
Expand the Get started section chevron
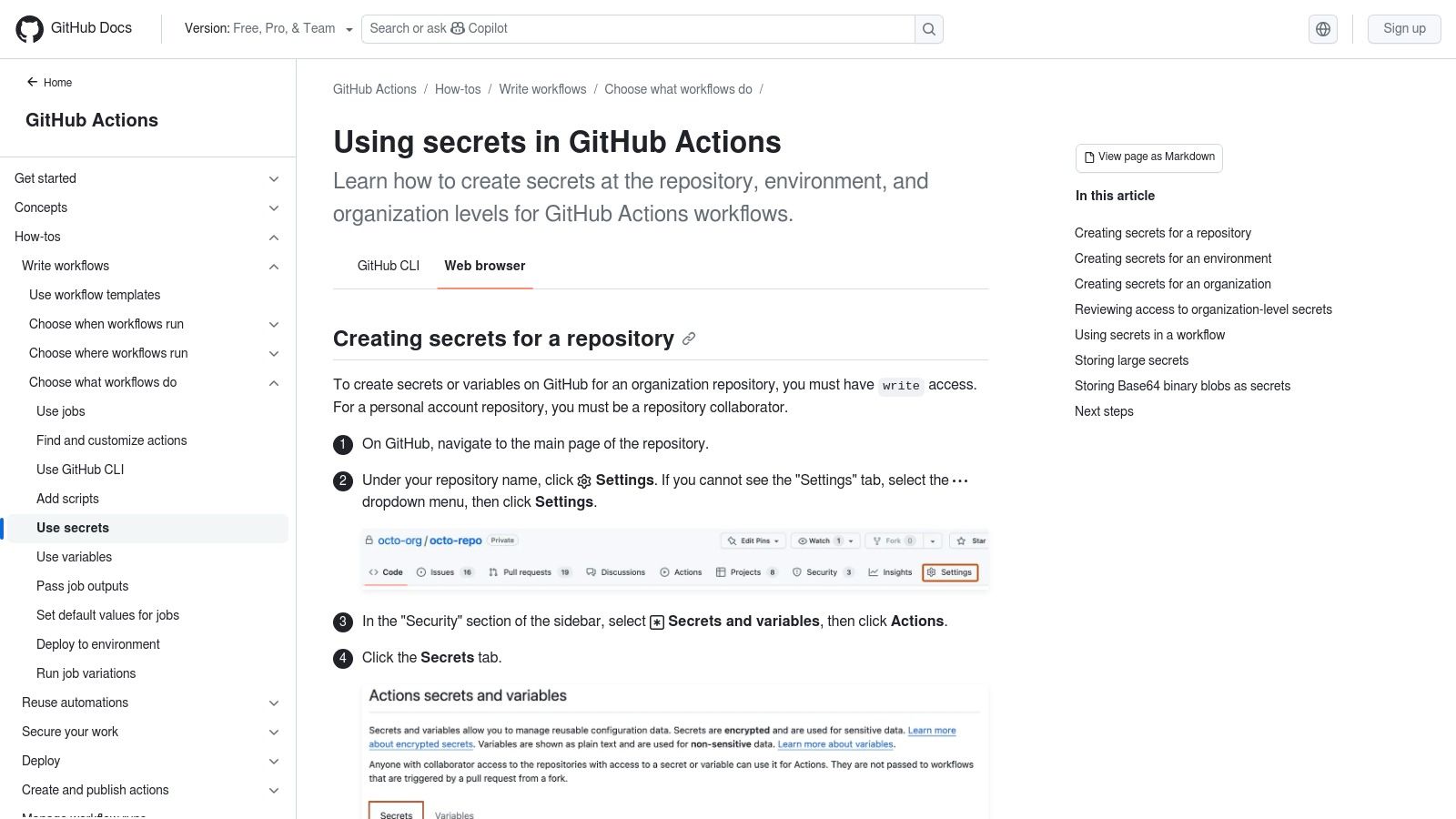[x=274, y=179]
